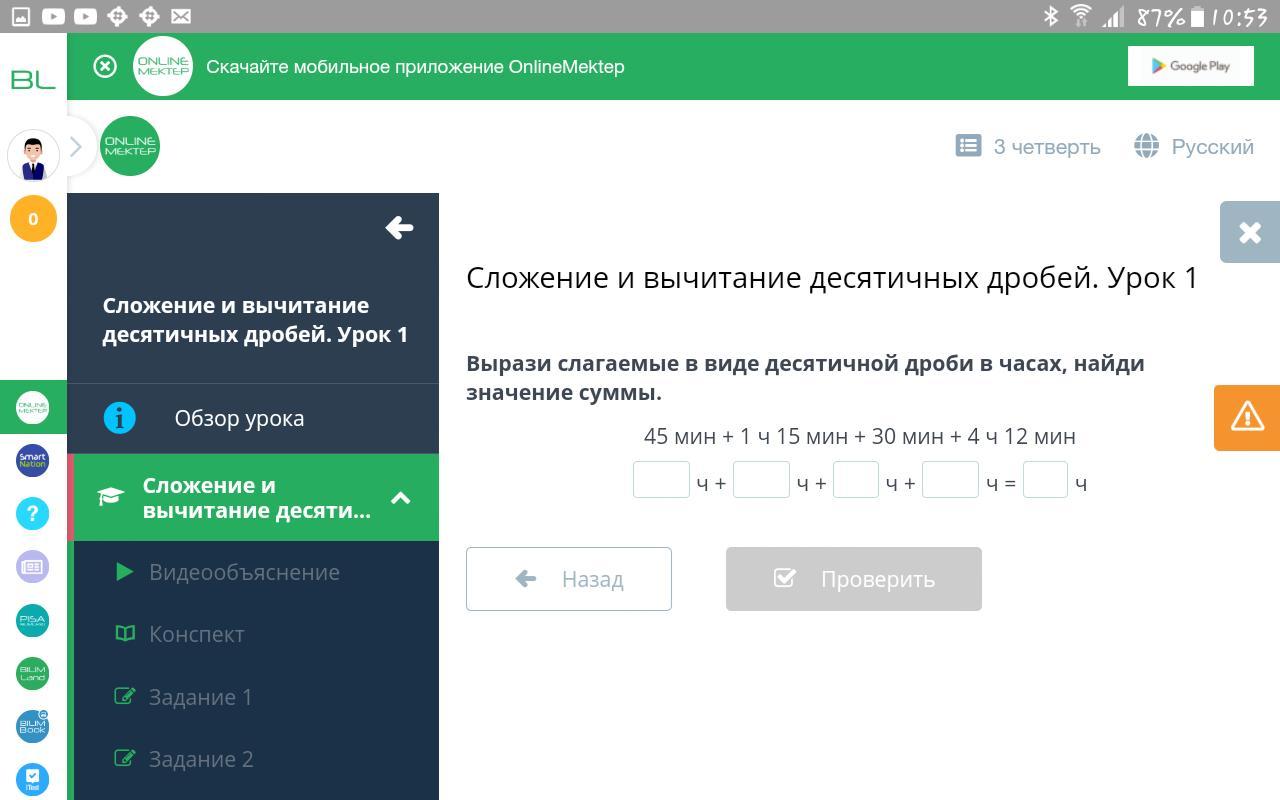Open Задание 1 in the lesson menu
This screenshot has height=800, width=1280.
coord(200,697)
